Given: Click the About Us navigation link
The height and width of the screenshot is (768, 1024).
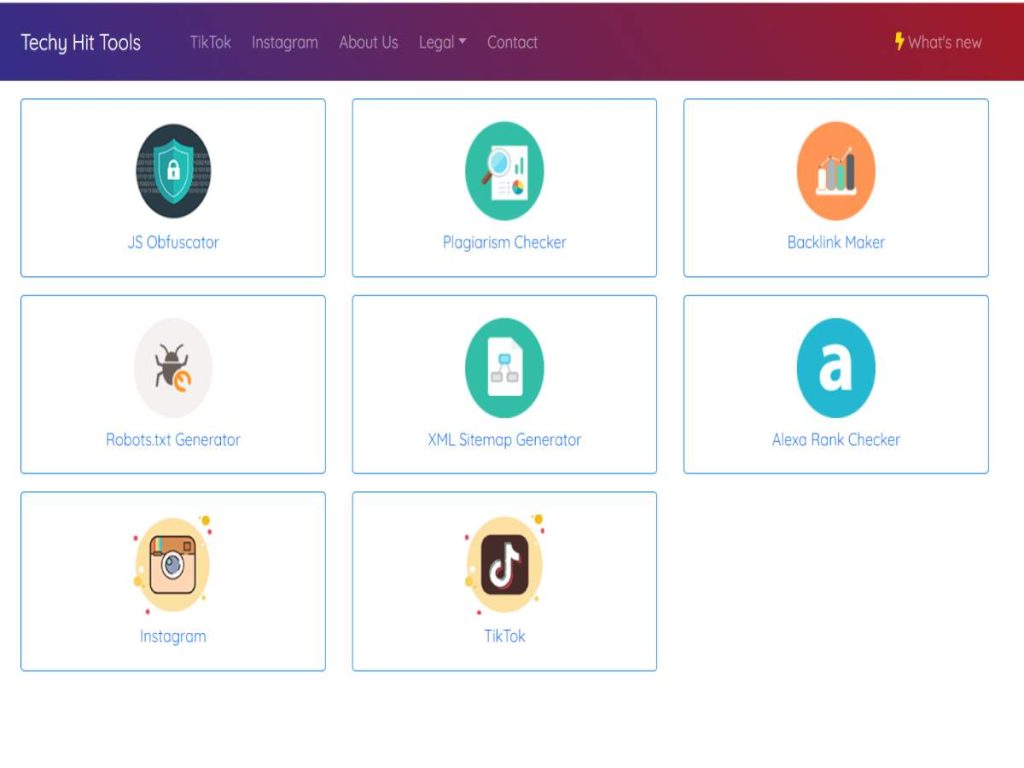Looking at the screenshot, I should click(x=368, y=42).
